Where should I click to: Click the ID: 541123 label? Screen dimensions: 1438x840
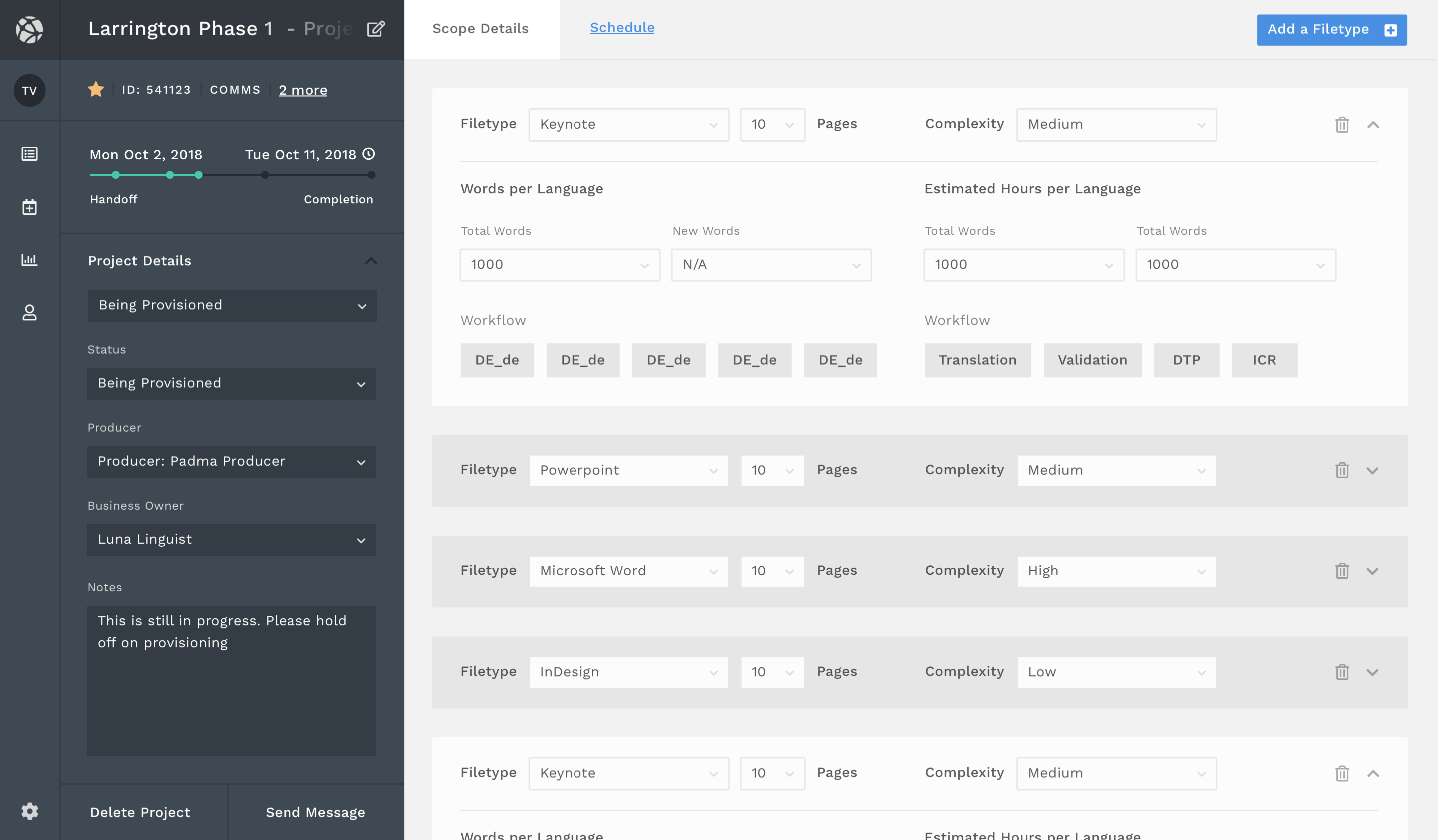(x=156, y=90)
